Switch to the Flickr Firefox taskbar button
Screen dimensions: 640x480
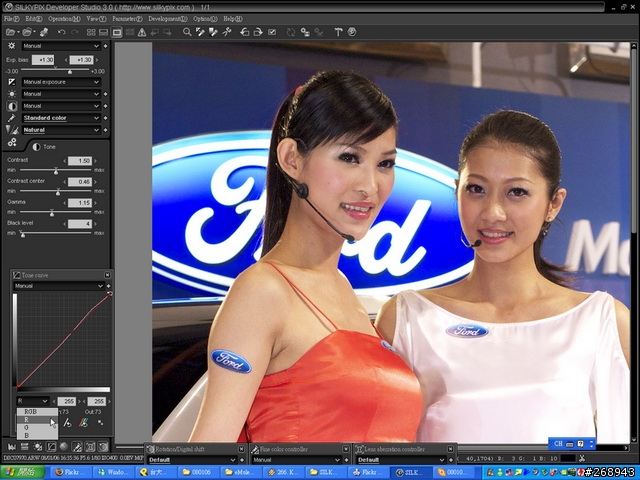pyautogui.click(x=70, y=472)
